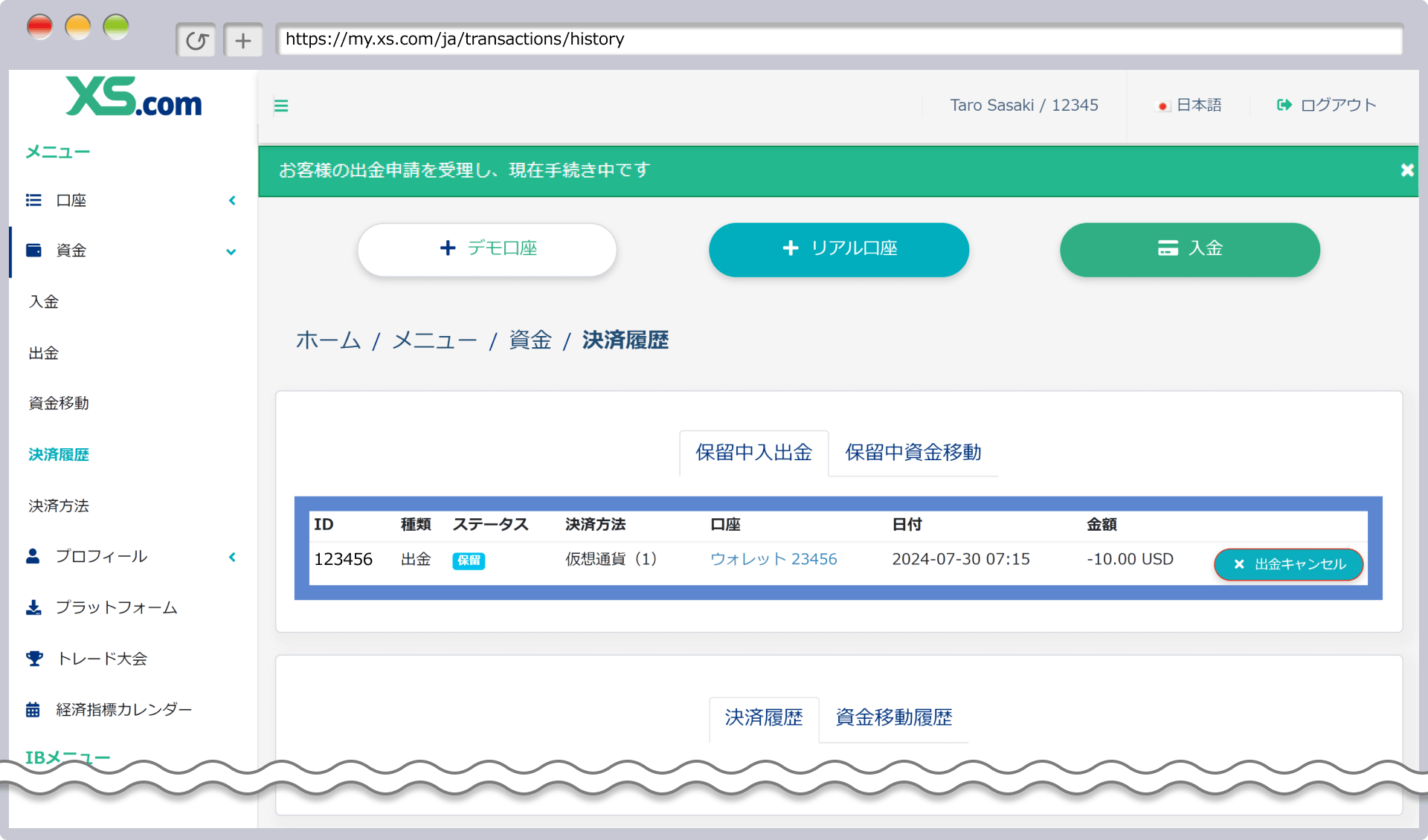Click the browser reload icon
1428x840 pixels.
point(196,40)
